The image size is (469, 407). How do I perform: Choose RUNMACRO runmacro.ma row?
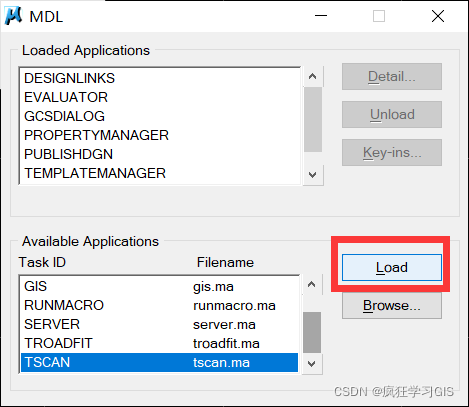click(159, 305)
